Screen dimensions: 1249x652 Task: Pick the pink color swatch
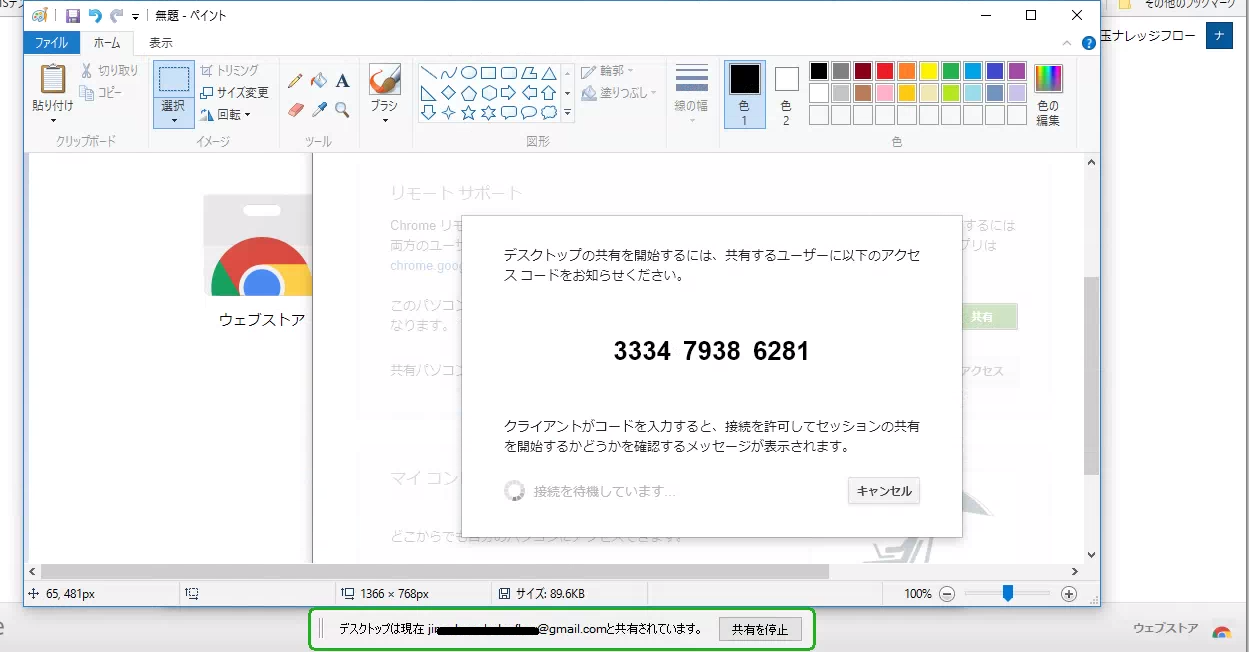pos(885,93)
